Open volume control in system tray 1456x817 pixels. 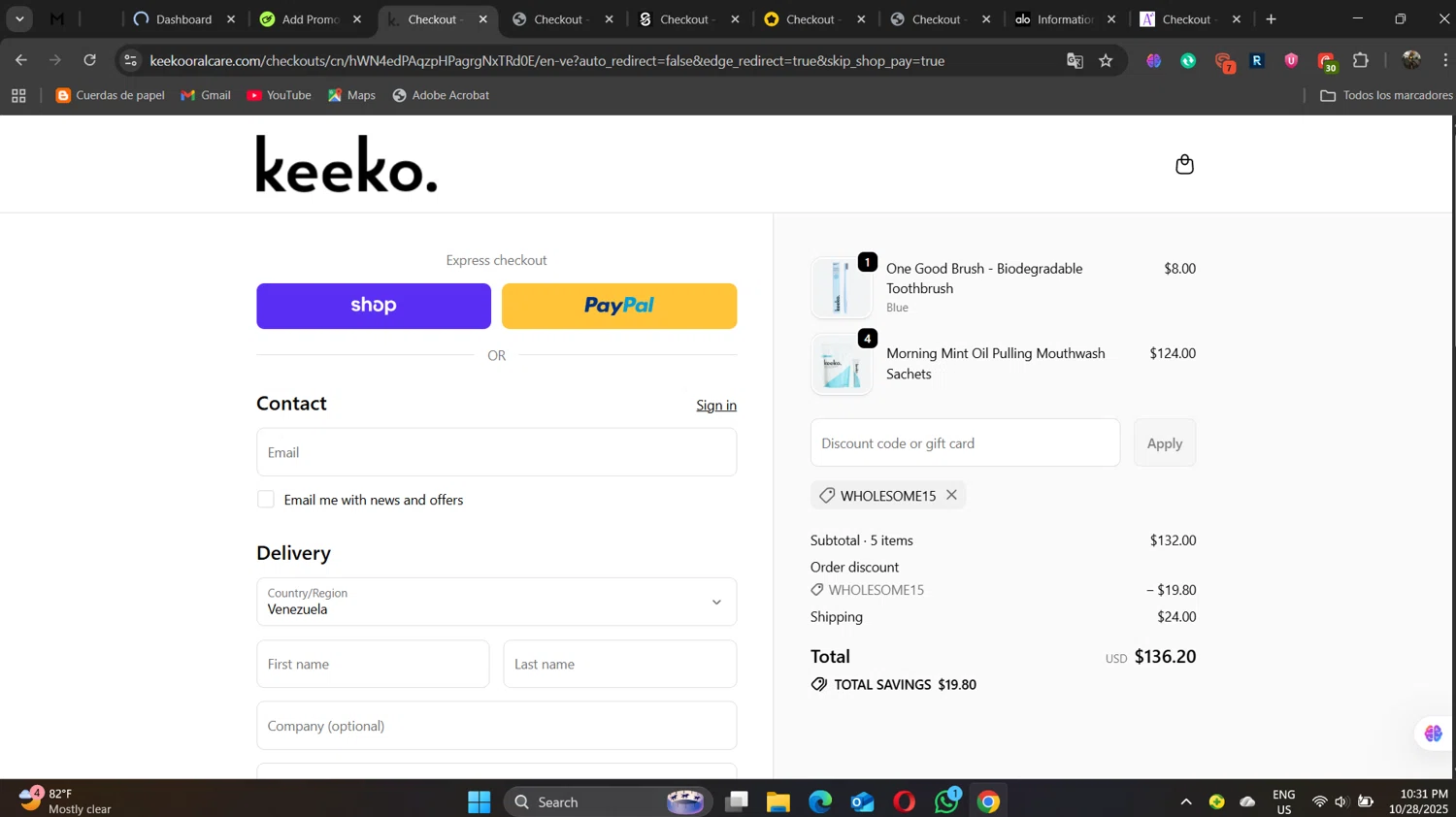(1341, 801)
